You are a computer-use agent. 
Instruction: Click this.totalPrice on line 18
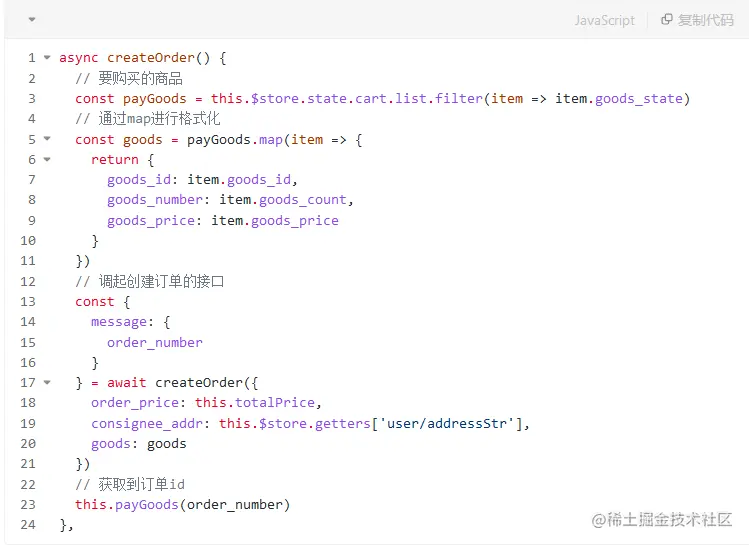255,403
